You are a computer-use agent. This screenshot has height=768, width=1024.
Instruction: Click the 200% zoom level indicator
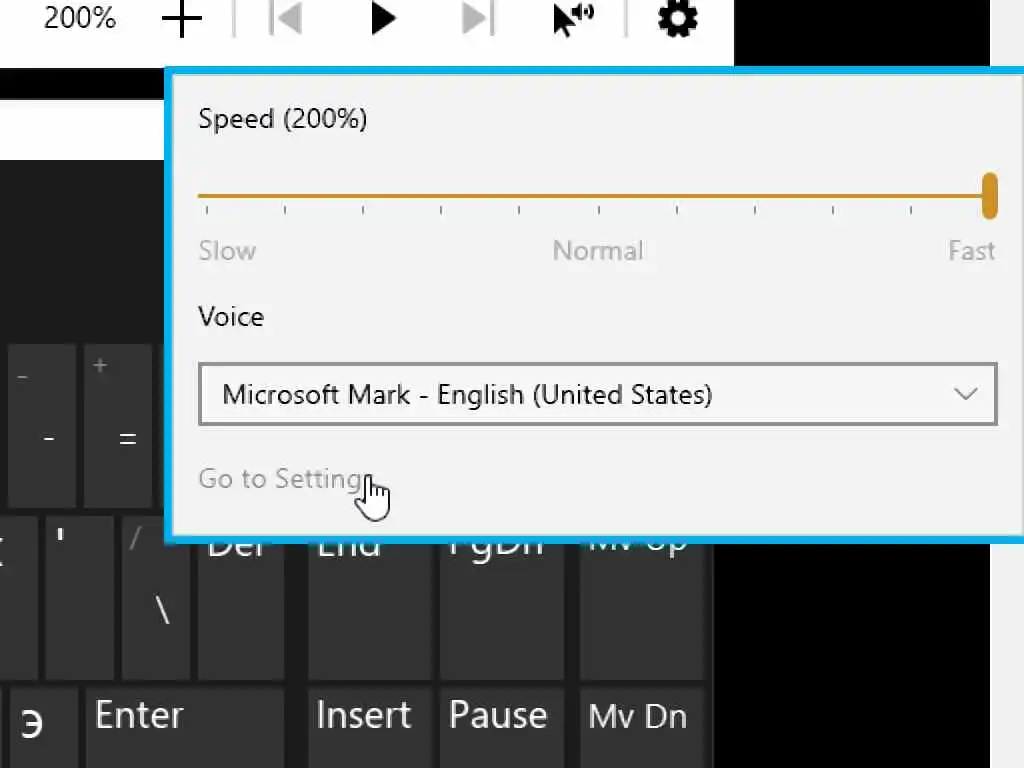(80, 18)
